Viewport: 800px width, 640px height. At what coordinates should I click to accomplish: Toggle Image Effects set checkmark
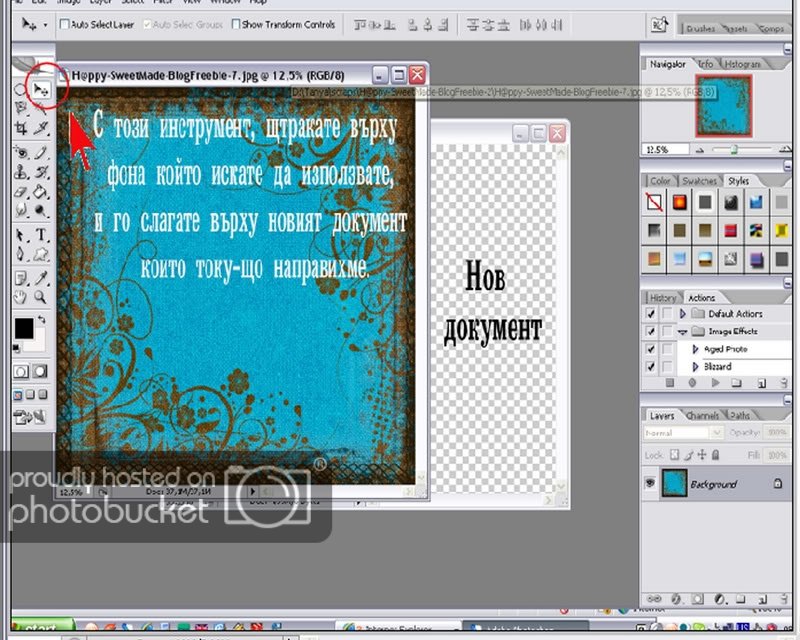coord(651,331)
